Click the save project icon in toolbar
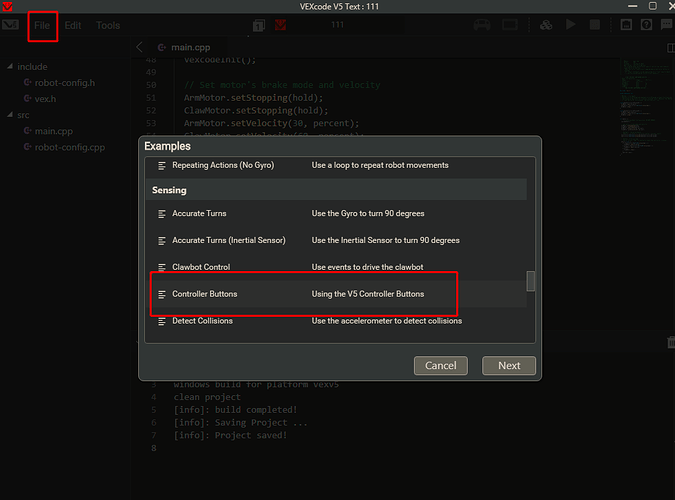675x500 pixels. point(626,25)
